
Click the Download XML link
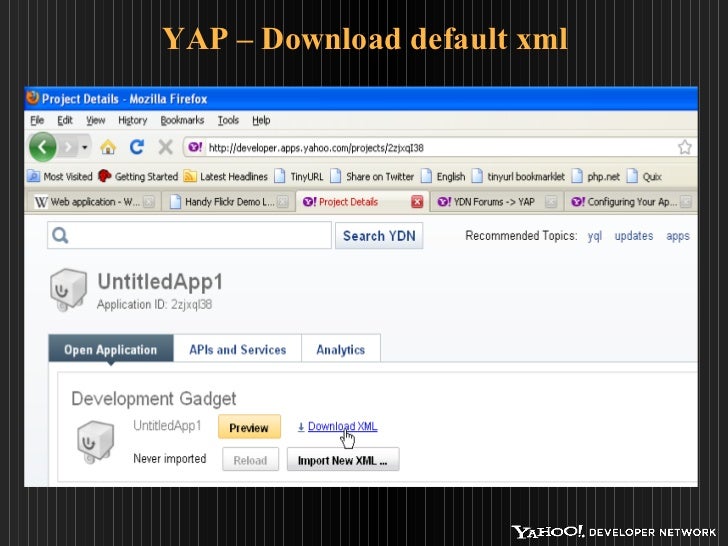click(x=343, y=426)
